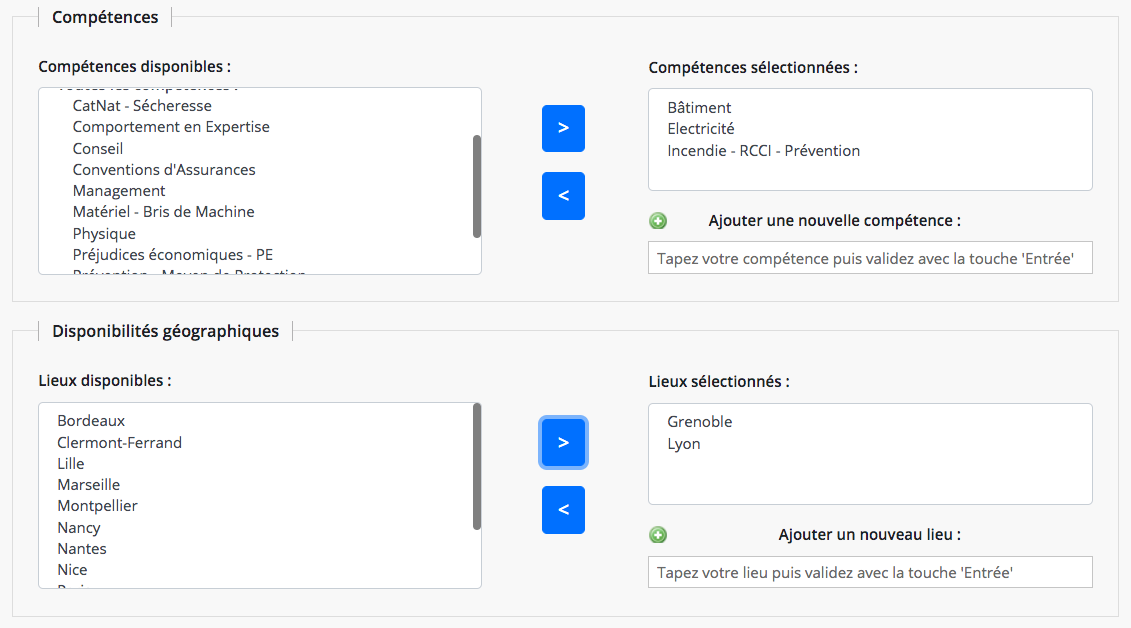The height and width of the screenshot is (628, 1131).
Task: Pick Préjudices économiques - PE item
Action: click(172, 255)
